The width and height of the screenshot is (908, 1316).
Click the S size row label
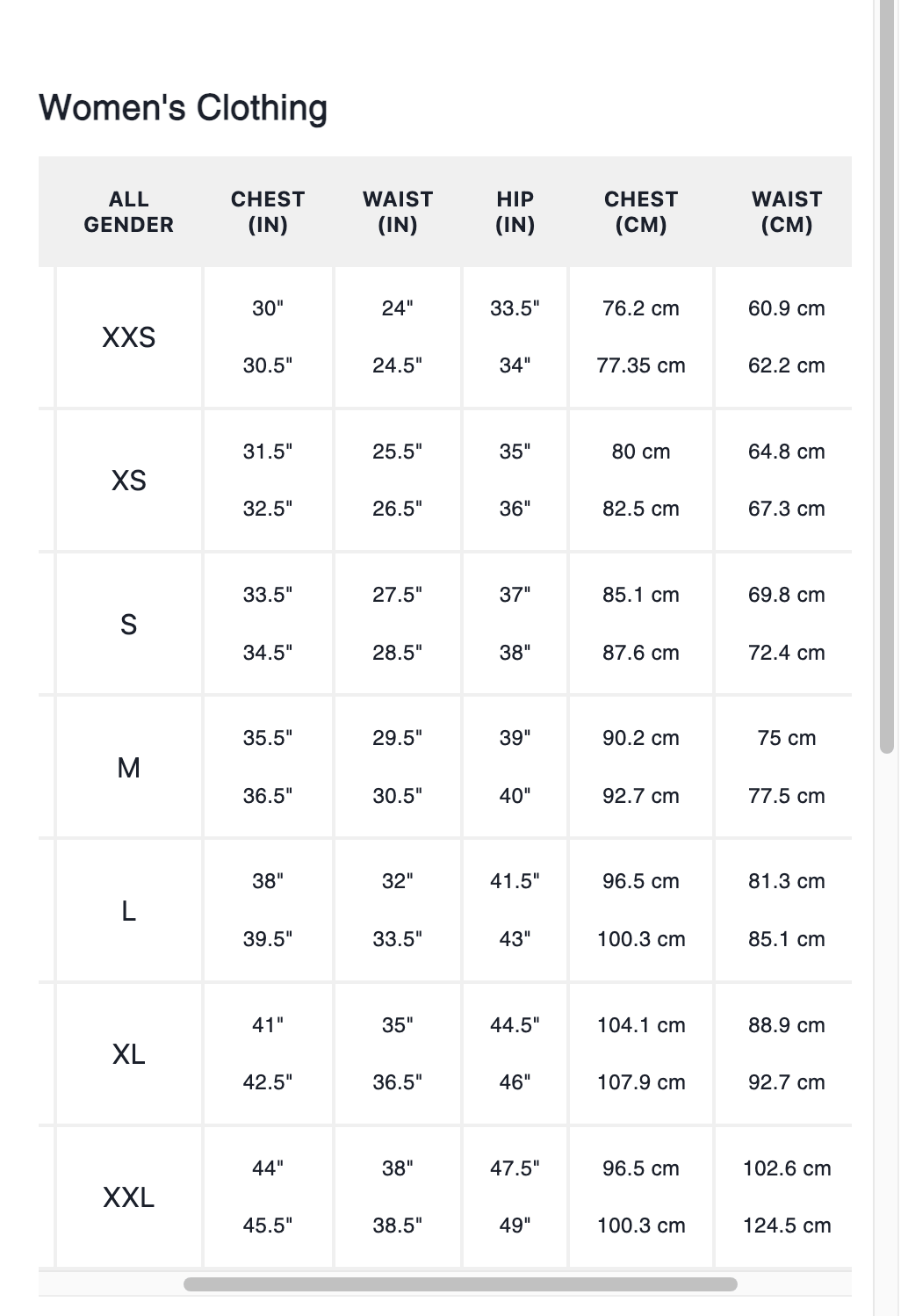click(129, 625)
